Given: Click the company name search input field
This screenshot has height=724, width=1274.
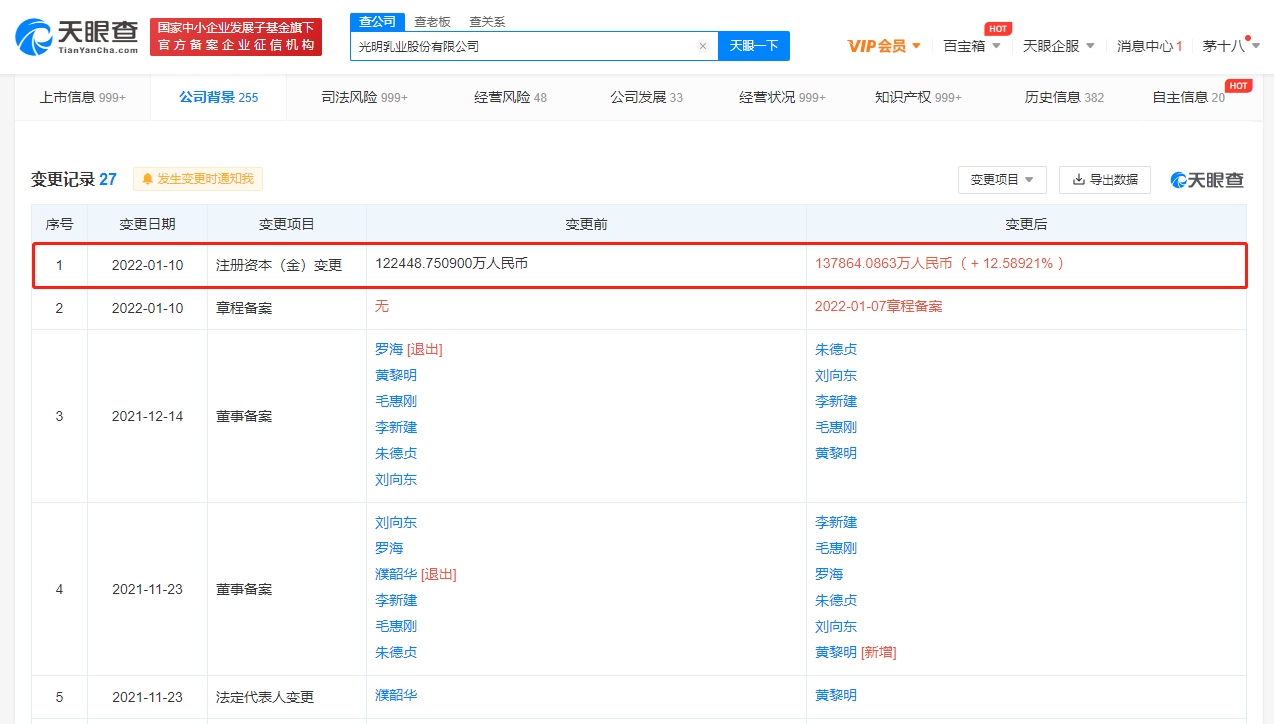Looking at the screenshot, I should [x=525, y=46].
